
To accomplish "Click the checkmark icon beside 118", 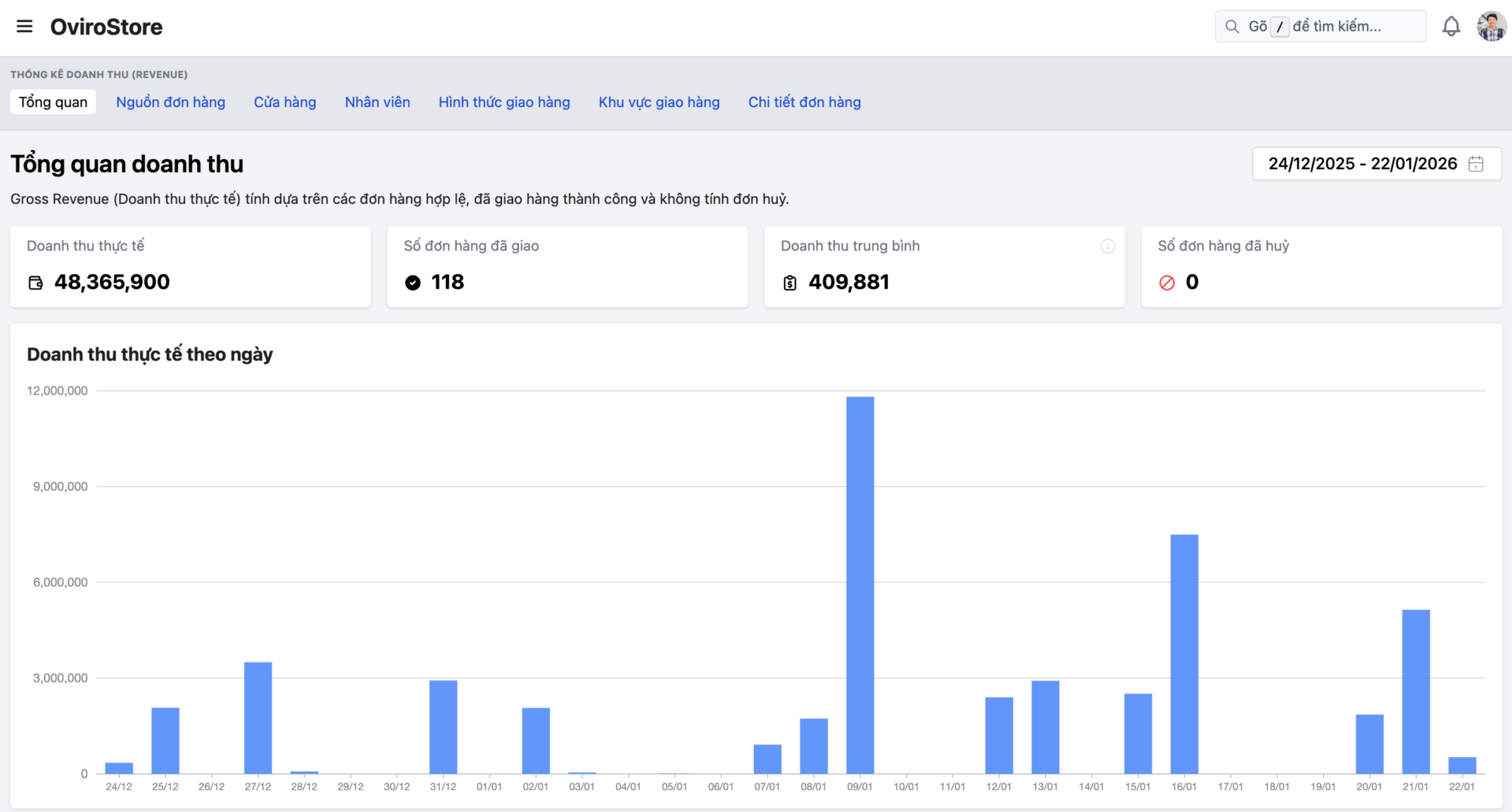I will pyautogui.click(x=413, y=283).
